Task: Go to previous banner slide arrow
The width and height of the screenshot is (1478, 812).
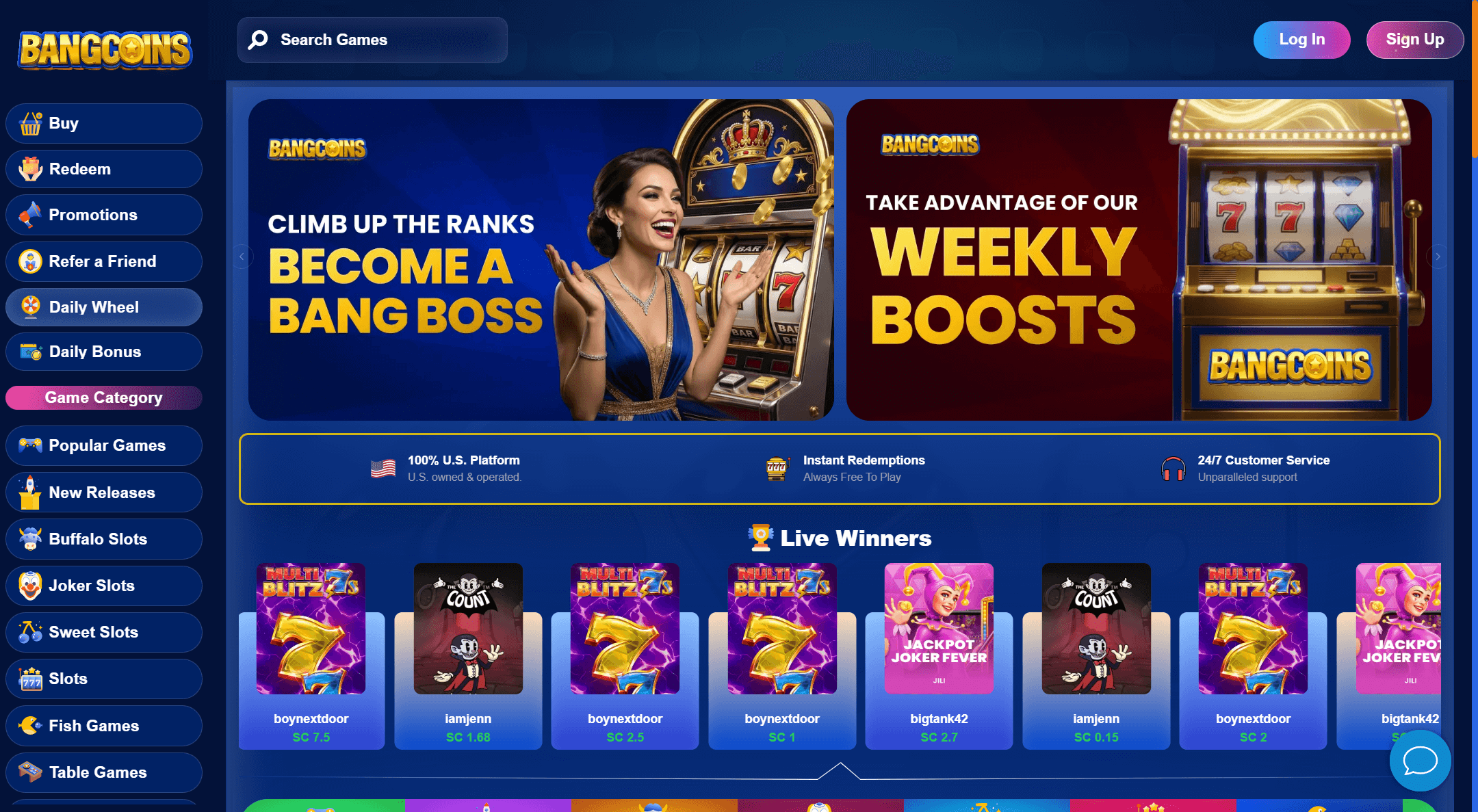Action: [242, 257]
